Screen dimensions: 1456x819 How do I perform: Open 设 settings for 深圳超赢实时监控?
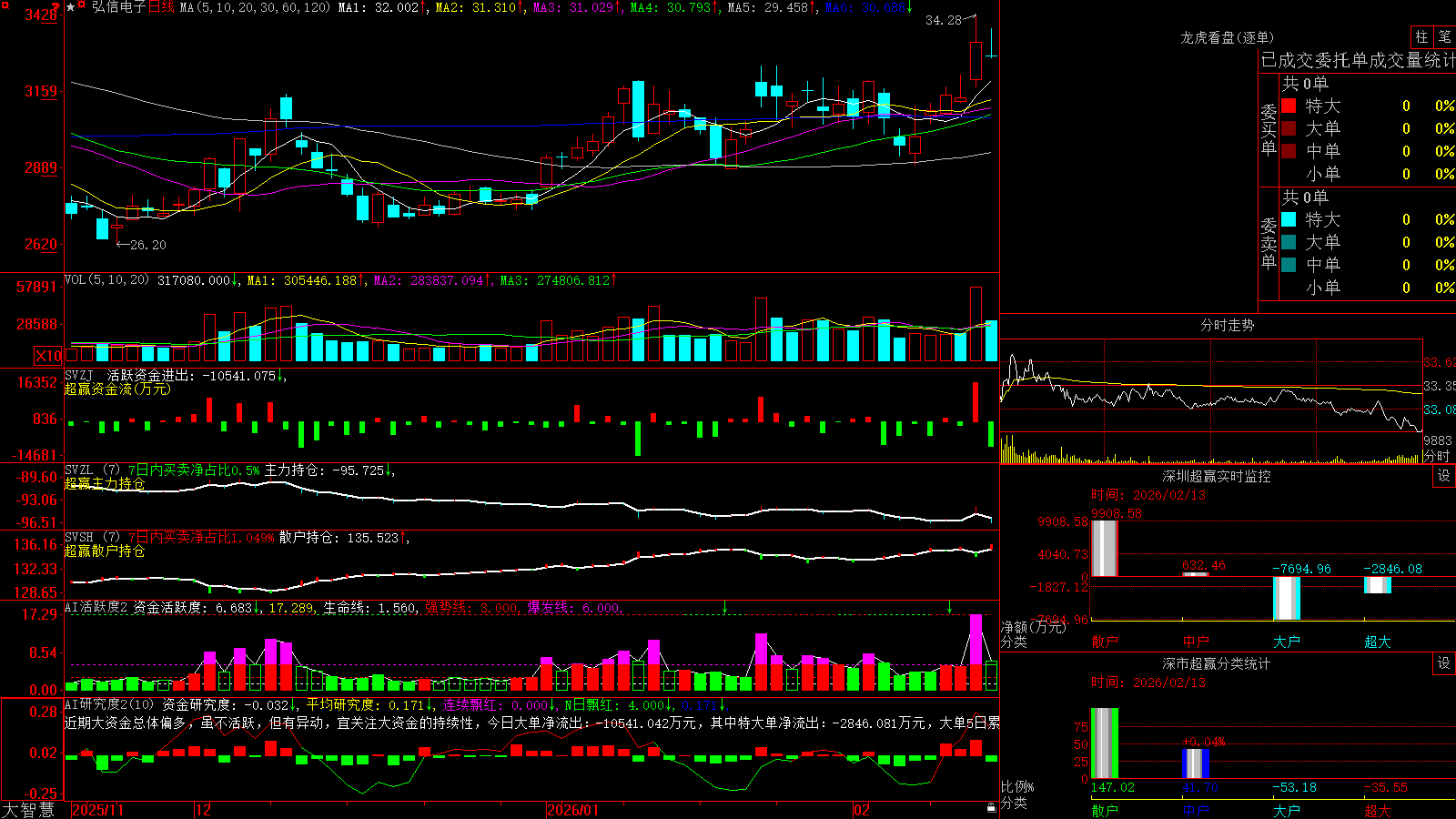[x=1444, y=476]
